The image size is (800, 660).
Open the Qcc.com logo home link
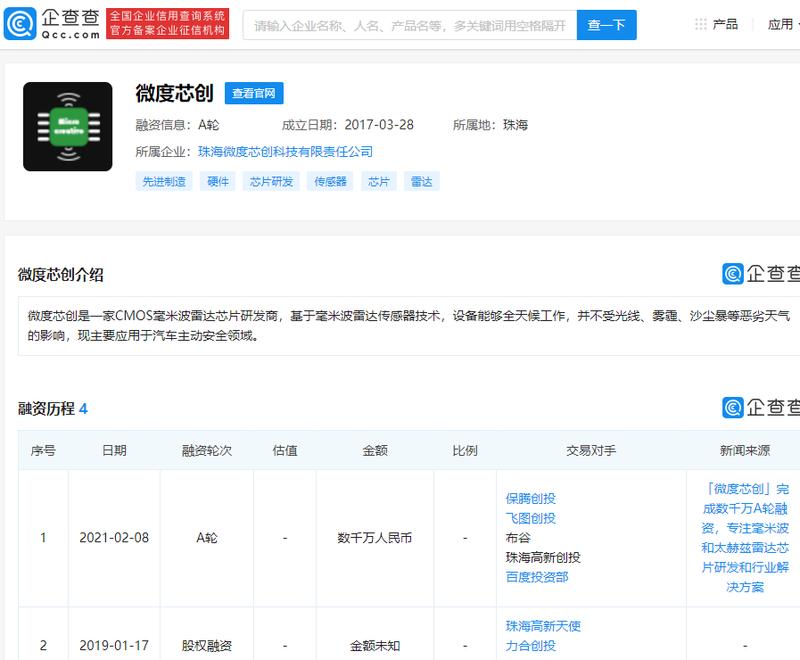(52, 23)
